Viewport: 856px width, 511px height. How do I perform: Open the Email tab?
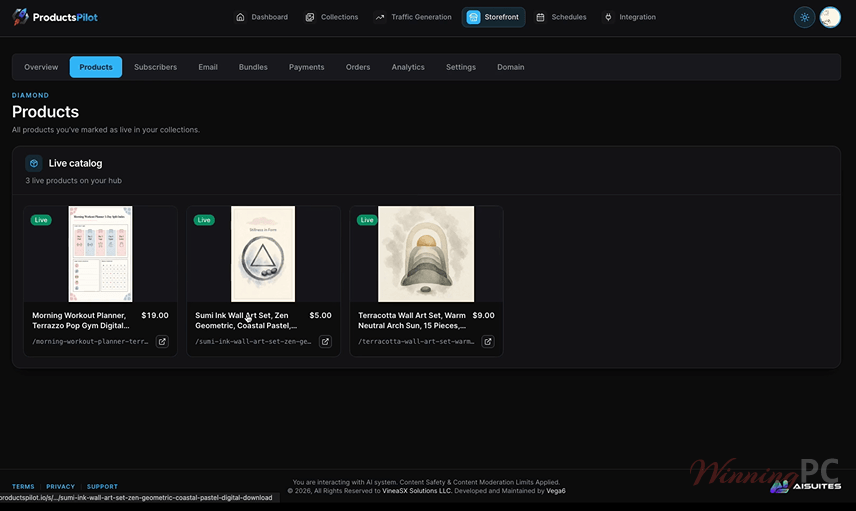pos(208,67)
